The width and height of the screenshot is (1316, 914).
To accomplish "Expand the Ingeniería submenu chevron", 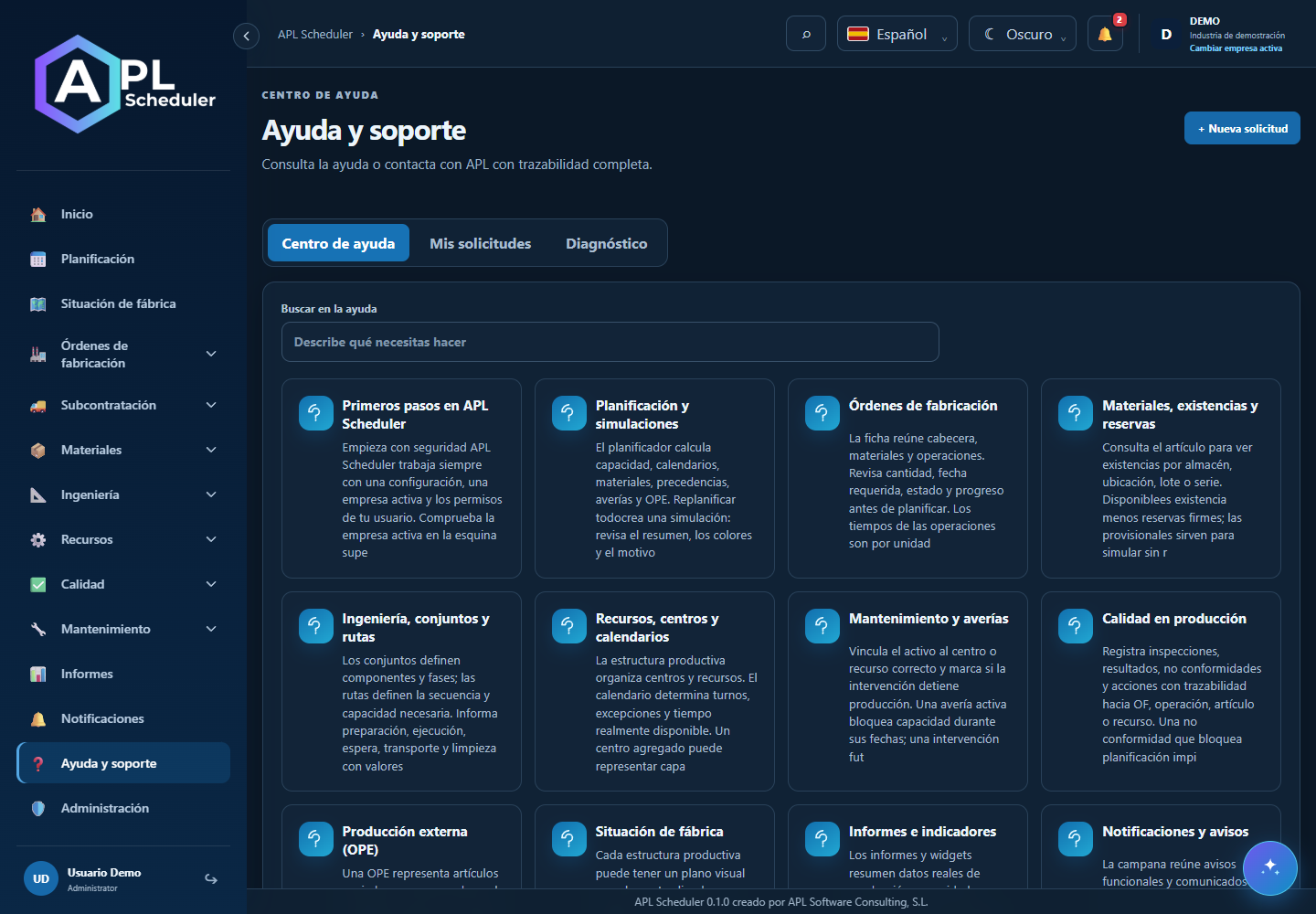I will click(x=211, y=494).
